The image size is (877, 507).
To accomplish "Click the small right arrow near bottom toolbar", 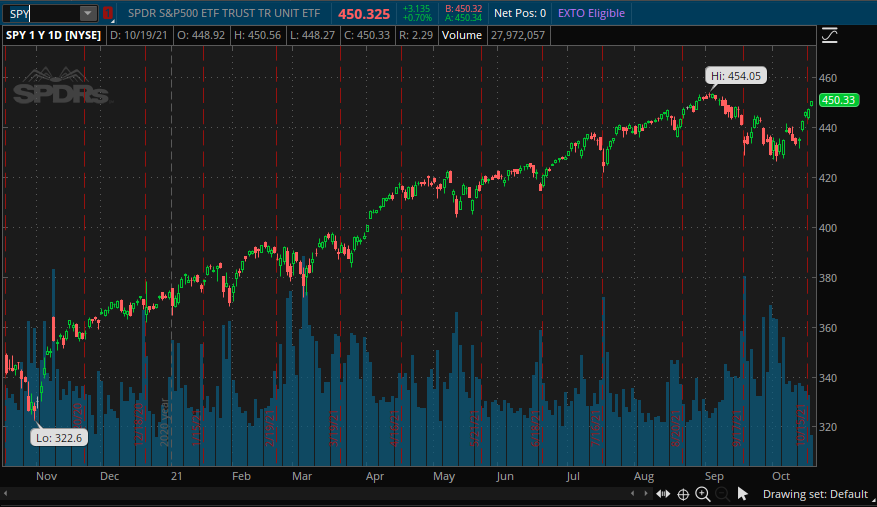I will tap(646, 494).
